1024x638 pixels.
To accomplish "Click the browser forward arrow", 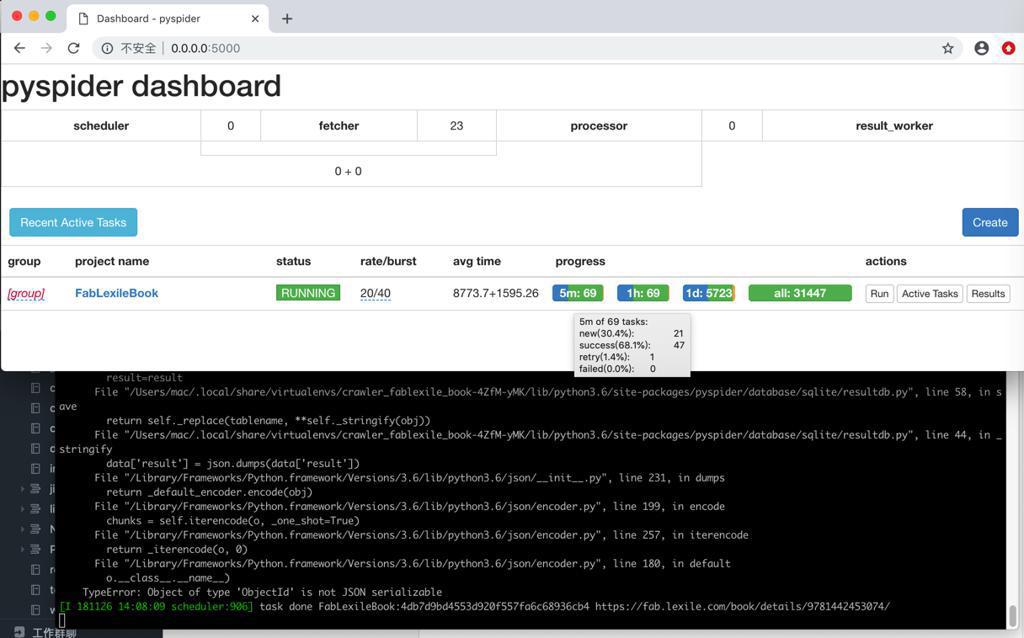I will (46, 48).
